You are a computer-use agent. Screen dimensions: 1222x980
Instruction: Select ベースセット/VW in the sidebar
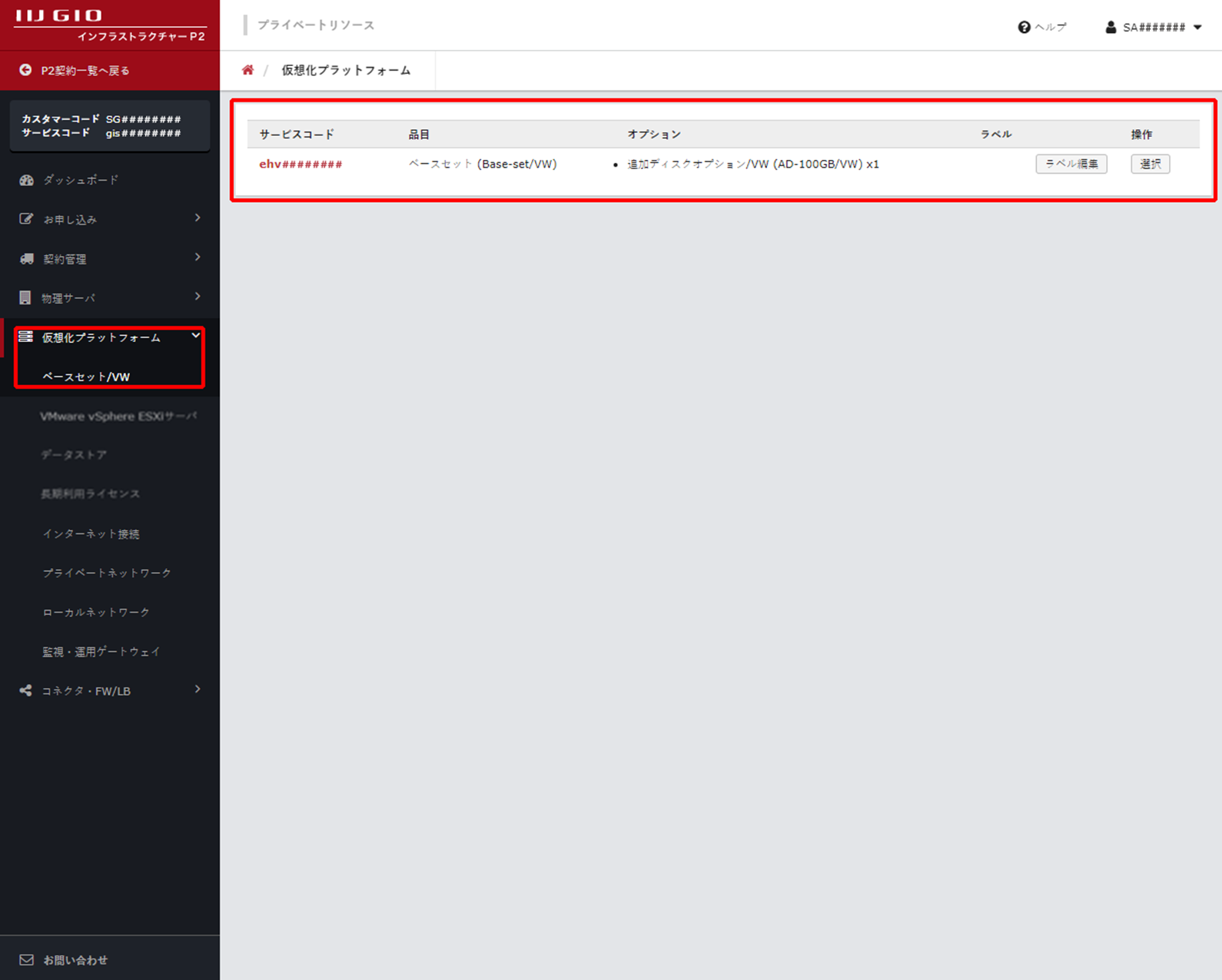[86, 377]
